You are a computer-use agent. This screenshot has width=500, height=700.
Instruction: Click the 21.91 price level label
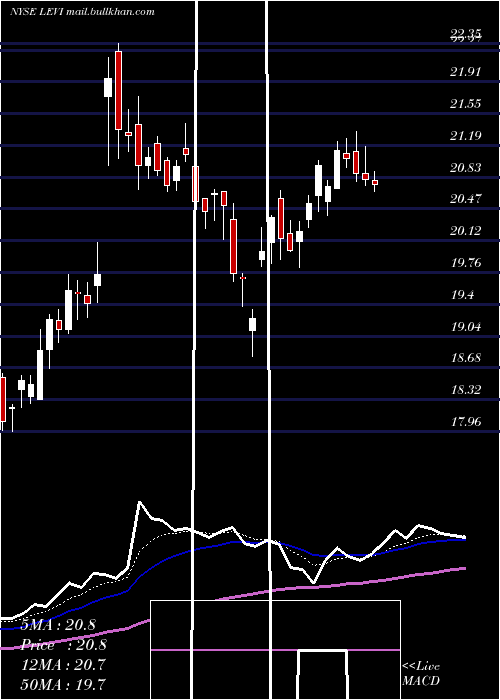[466, 71]
